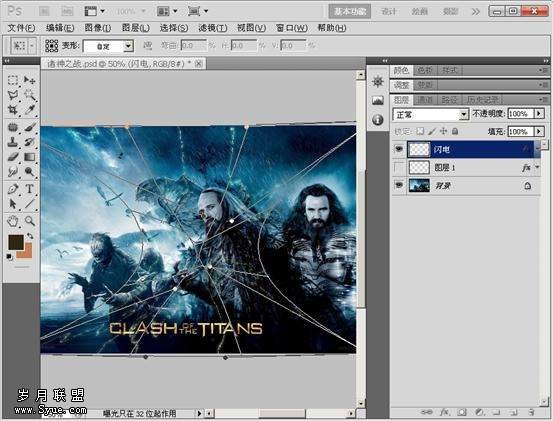
Task: Select the Clone Stamp tool
Action: pyautogui.click(x=13, y=142)
